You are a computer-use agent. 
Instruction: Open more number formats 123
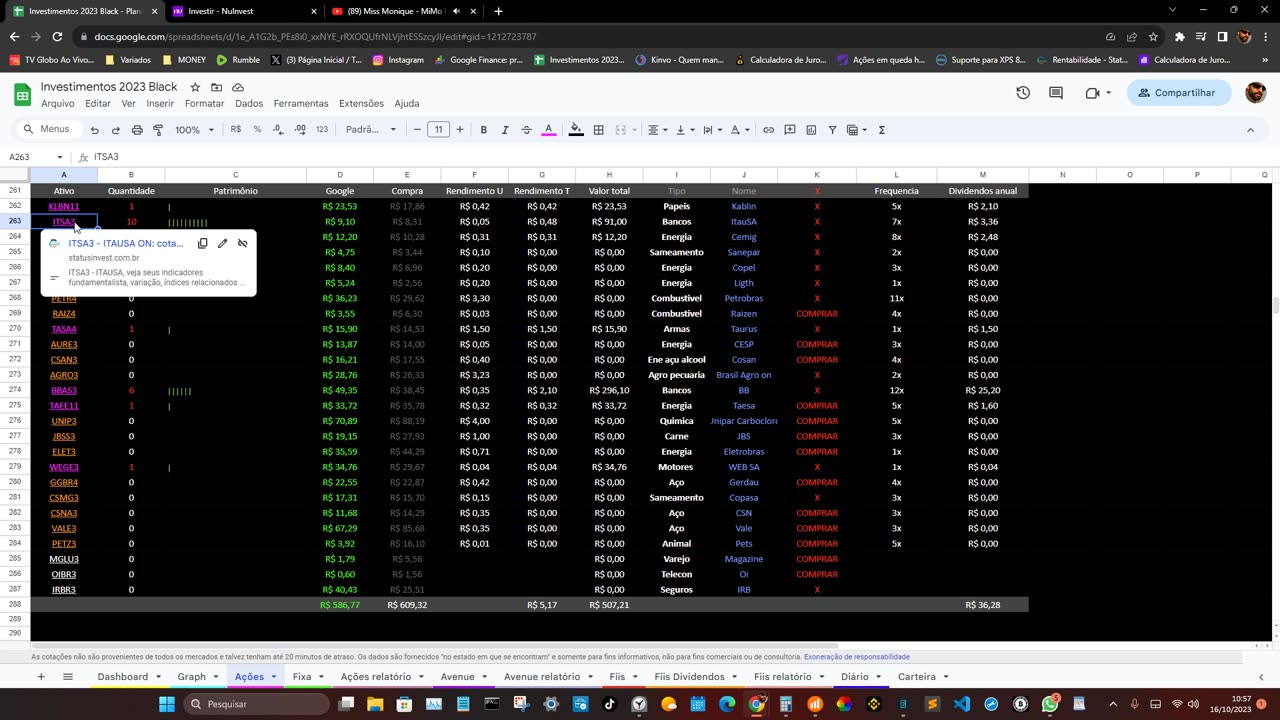[x=321, y=130]
